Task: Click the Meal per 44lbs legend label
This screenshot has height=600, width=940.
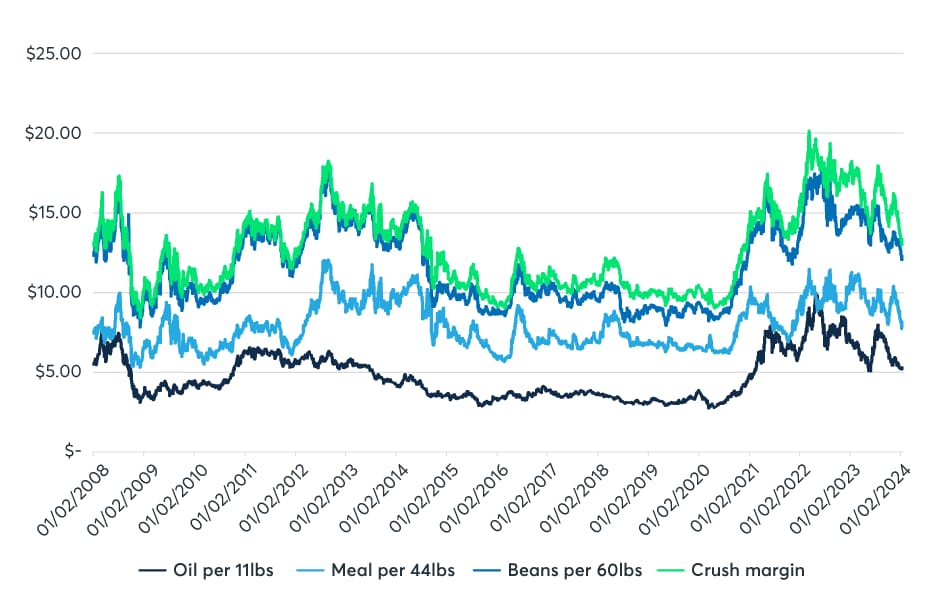Action: (404, 570)
